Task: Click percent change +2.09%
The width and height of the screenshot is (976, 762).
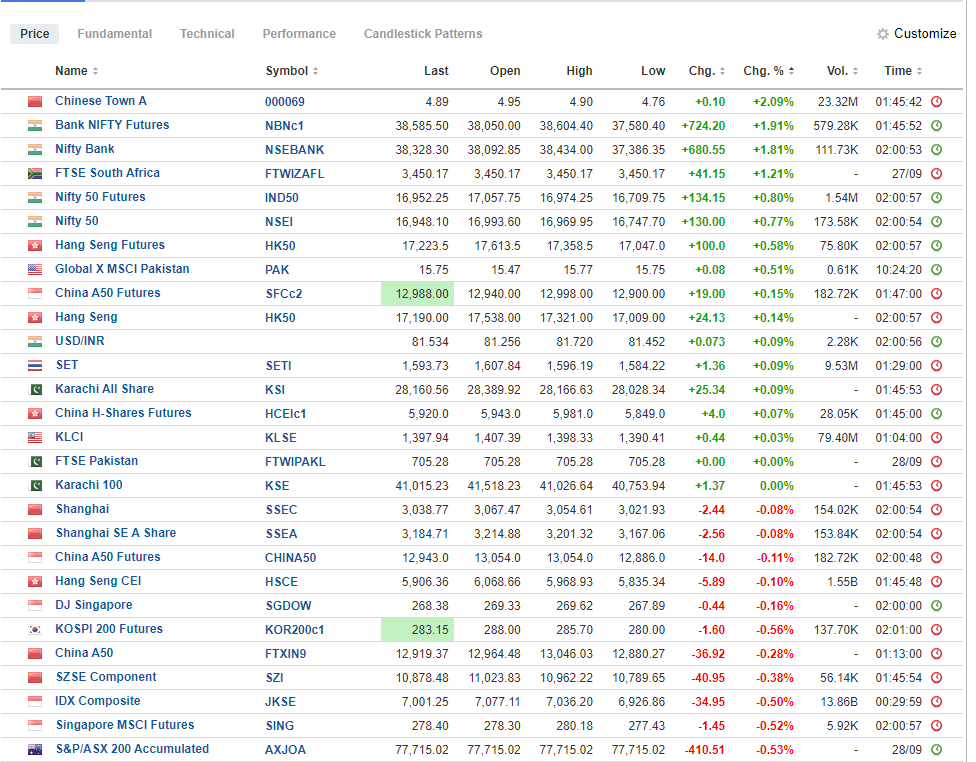Action: click(x=773, y=102)
